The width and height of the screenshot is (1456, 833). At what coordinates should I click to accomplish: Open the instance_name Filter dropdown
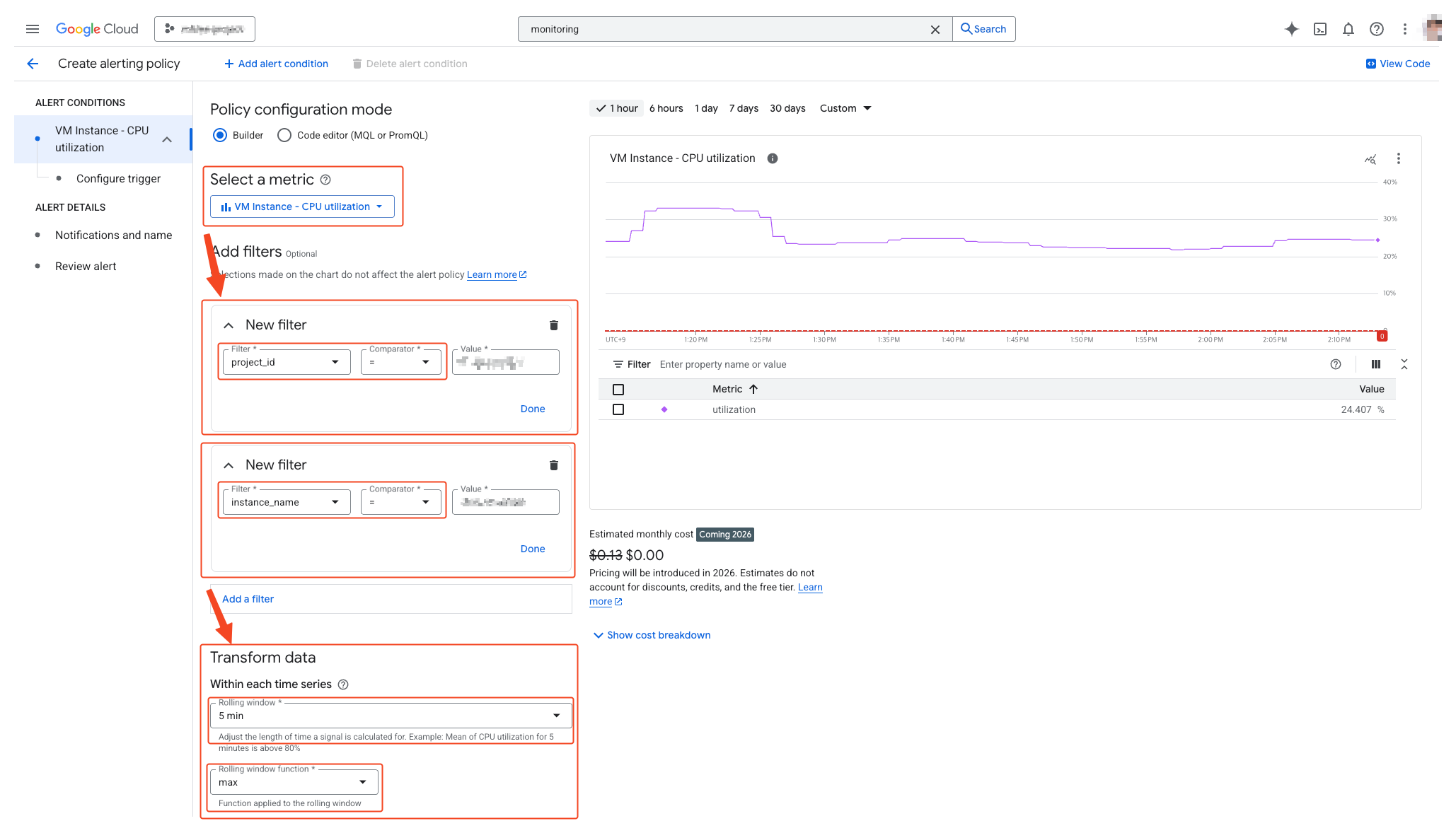287,502
